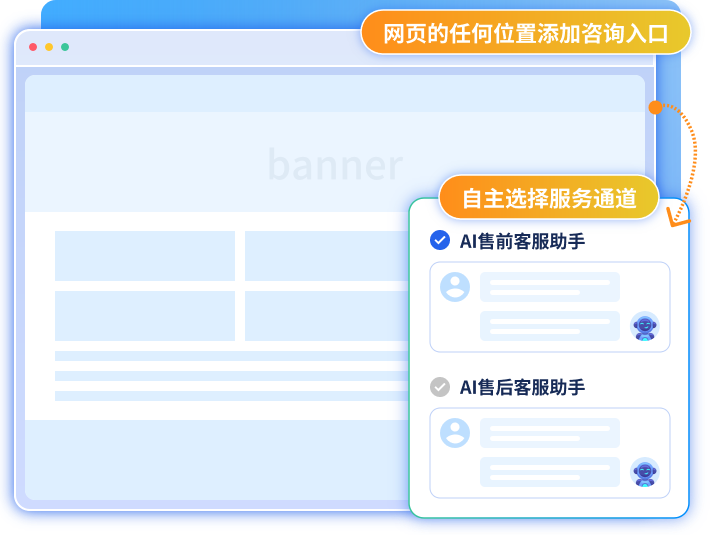
Task: Click the robot avatar in the AI售后客服助手 chat
Action: point(645,473)
